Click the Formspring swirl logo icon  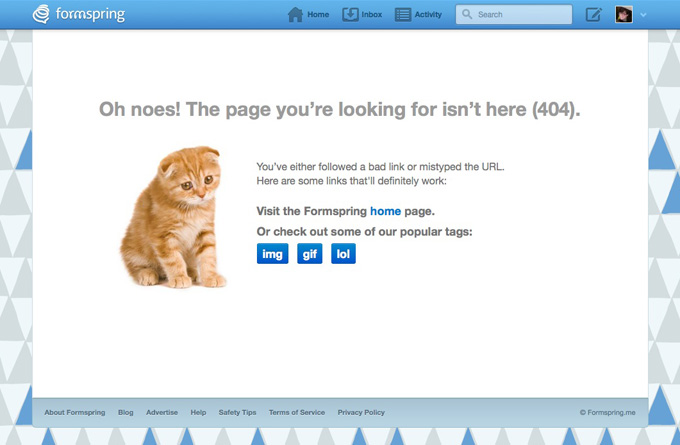[41, 14]
